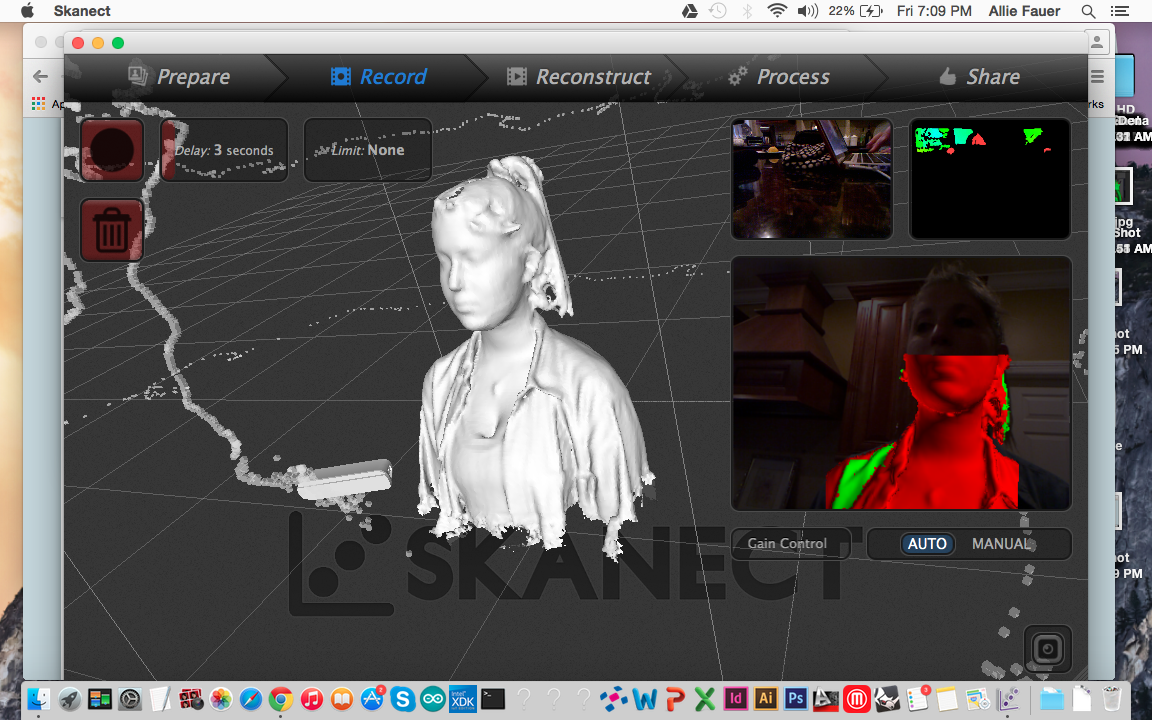Open Launchpad in the dock
Viewport: 1152px width, 720px height.
tap(70, 699)
